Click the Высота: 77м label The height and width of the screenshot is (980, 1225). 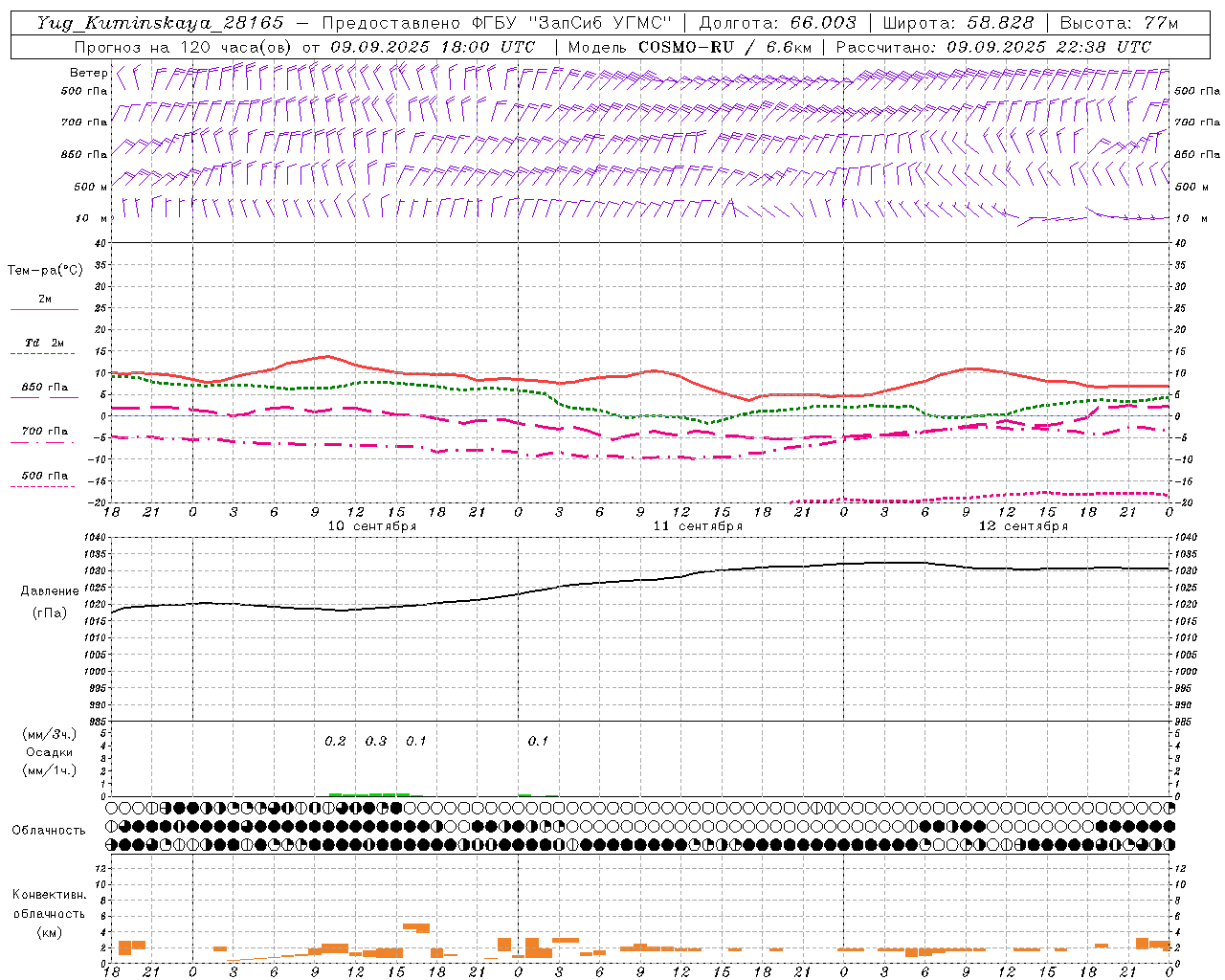1119,23
